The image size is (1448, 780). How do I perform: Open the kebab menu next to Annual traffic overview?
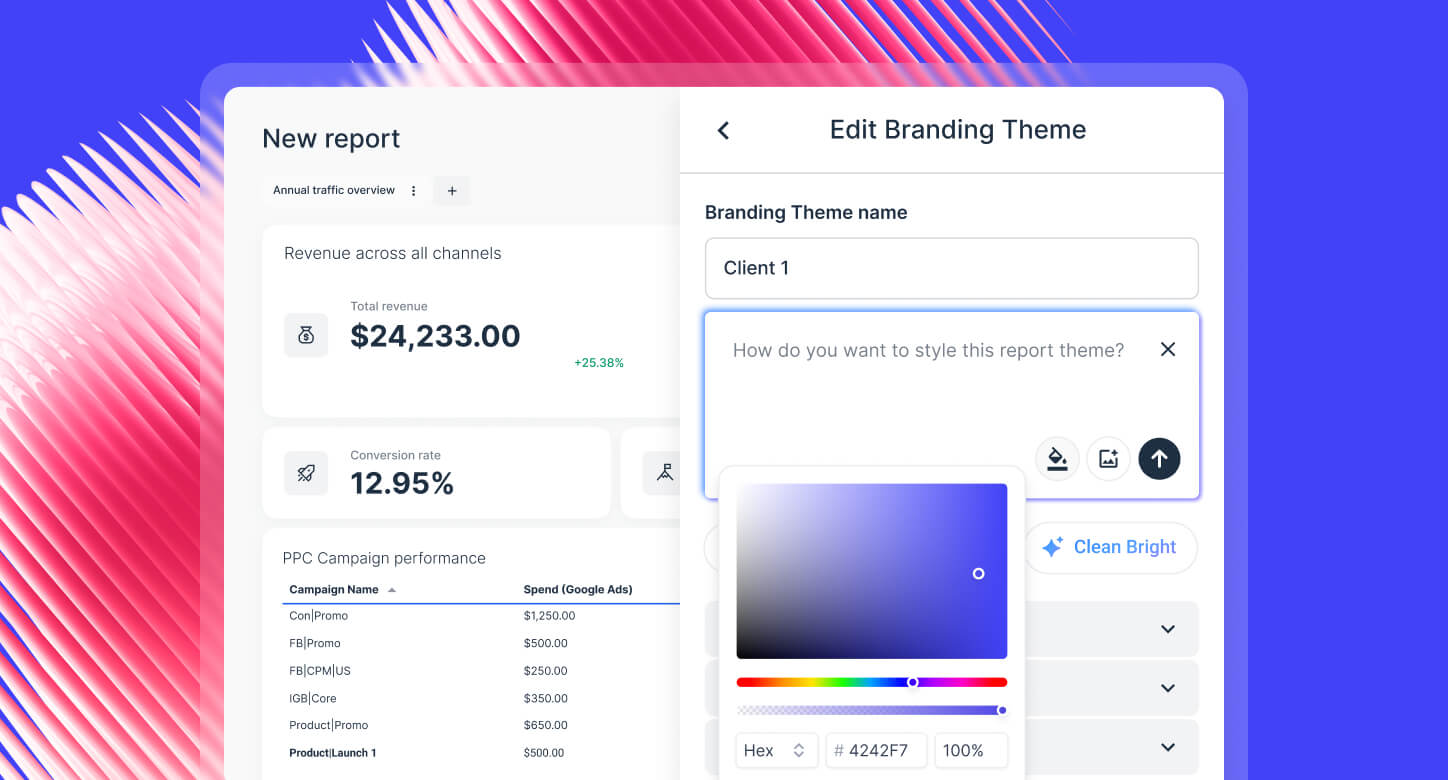coord(413,190)
